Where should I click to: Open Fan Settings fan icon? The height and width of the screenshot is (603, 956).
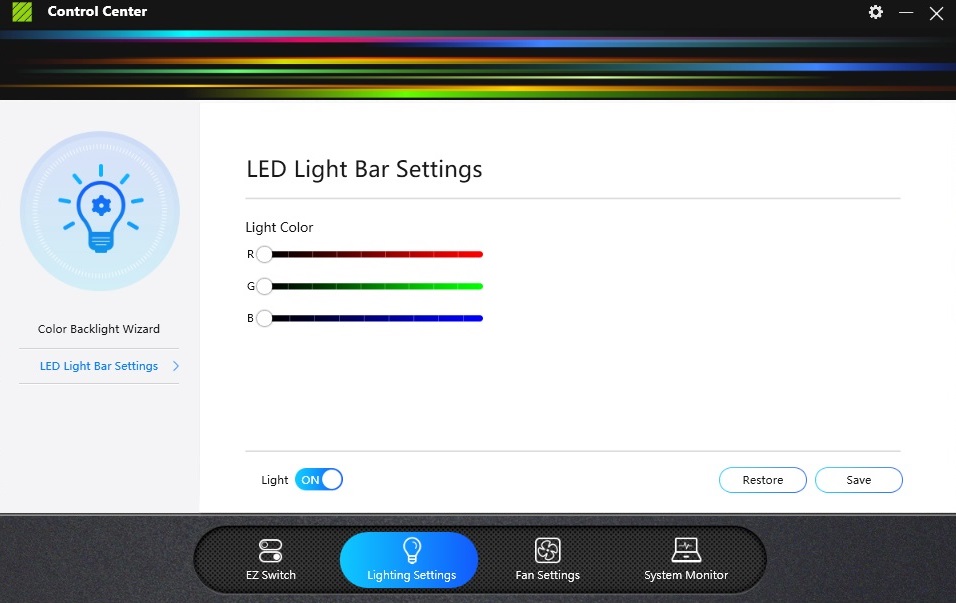coord(548,550)
